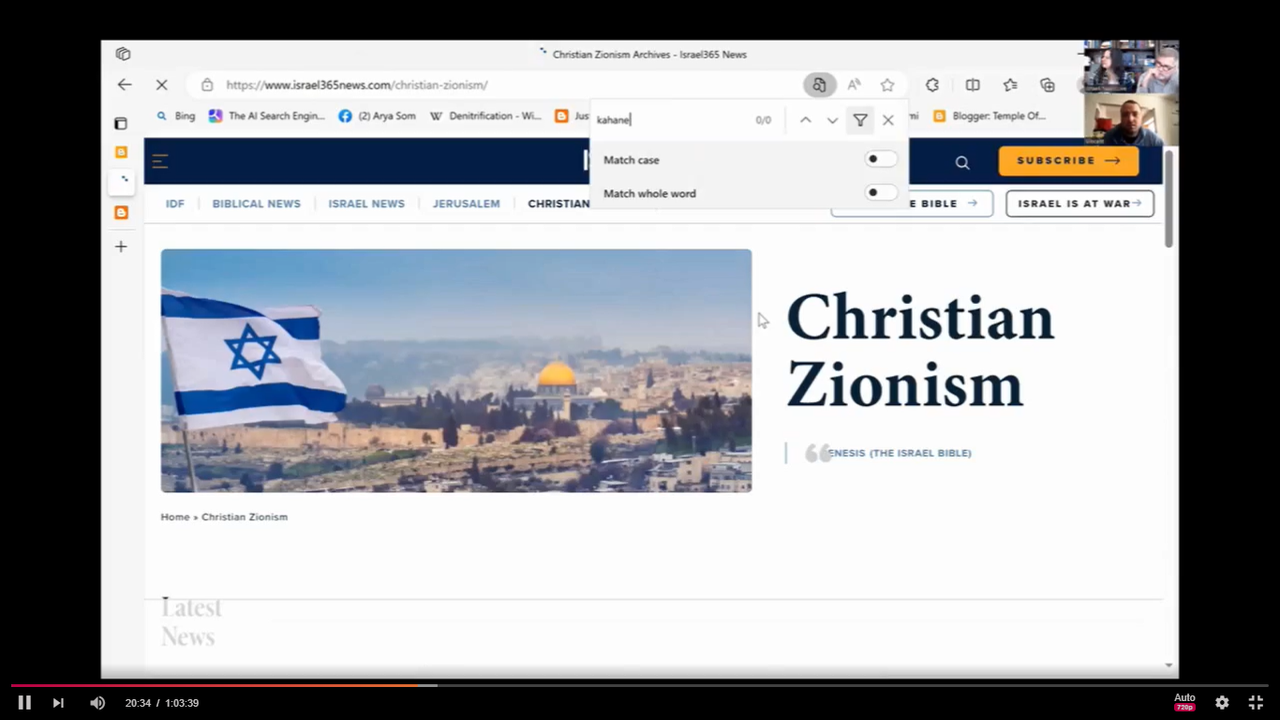Open the Israel Is At War link

click(1079, 204)
